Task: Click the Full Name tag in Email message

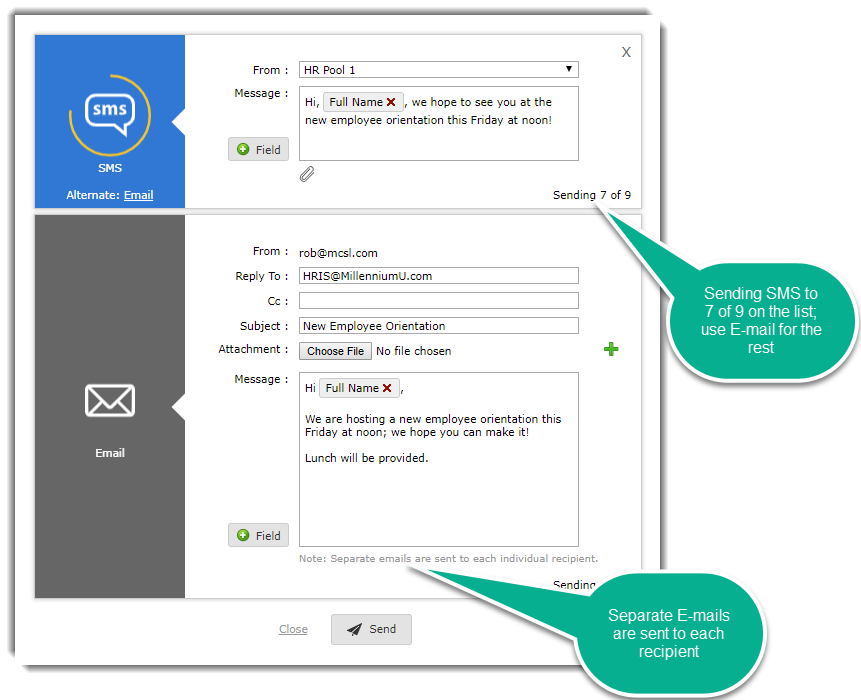Action: click(351, 388)
